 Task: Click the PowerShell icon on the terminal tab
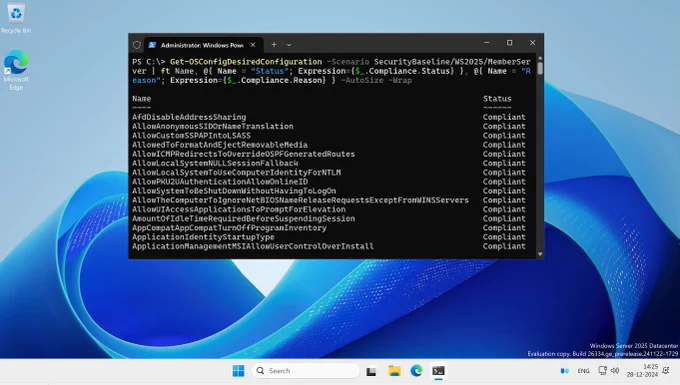pyautogui.click(x=152, y=45)
